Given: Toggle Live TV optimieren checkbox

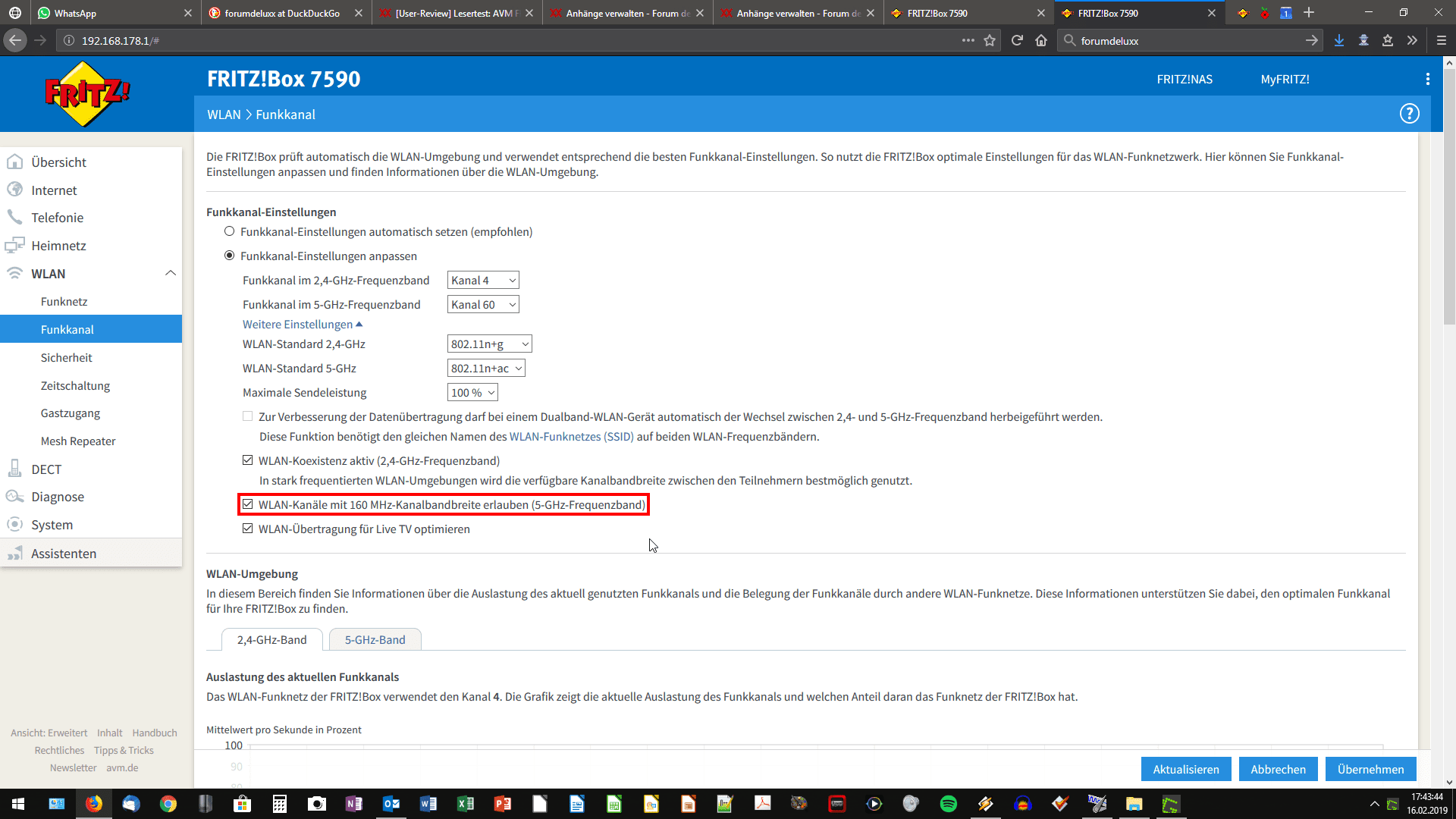Looking at the screenshot, I should click(x=247, y=529).
